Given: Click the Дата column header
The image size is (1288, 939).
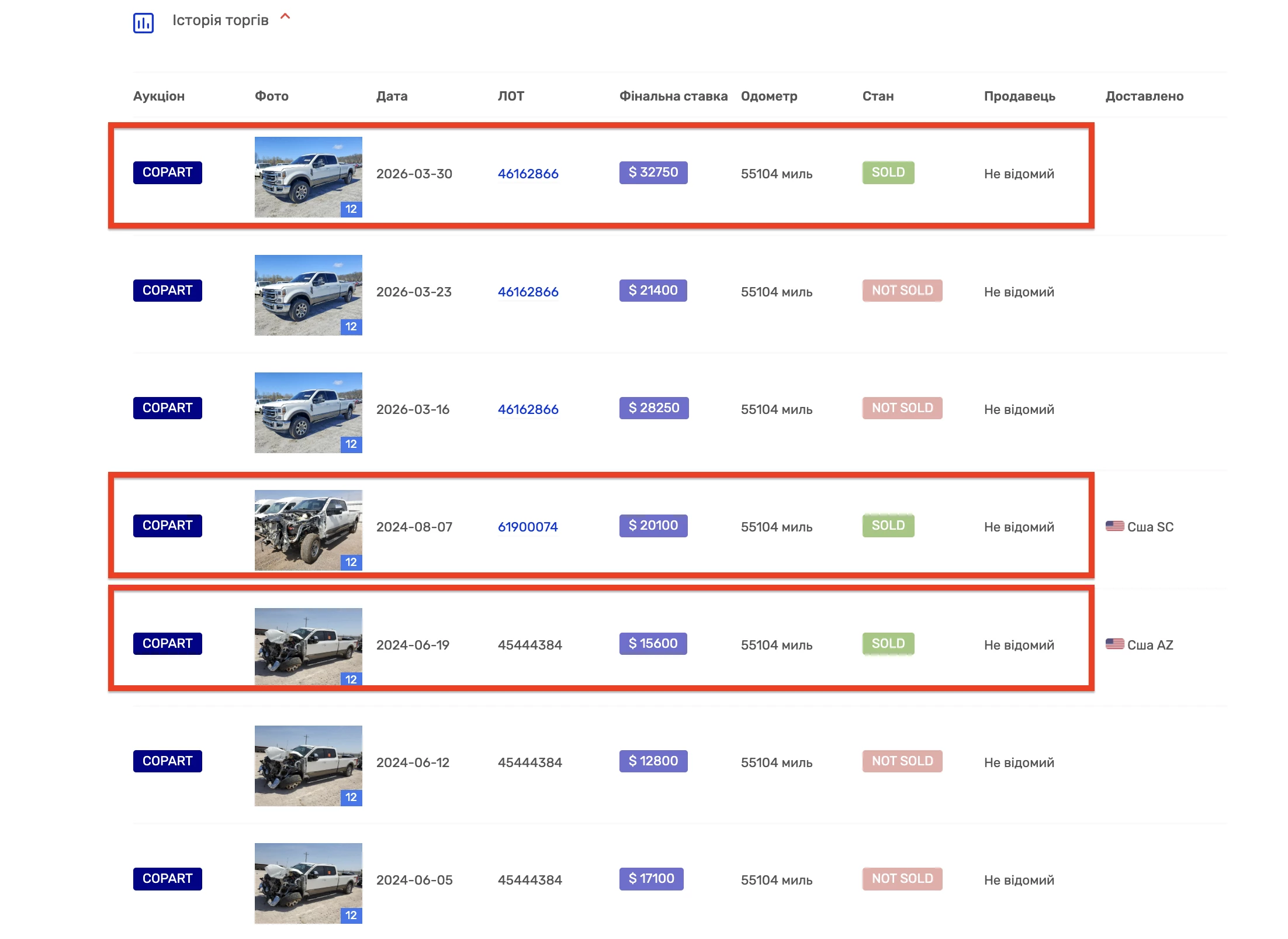Looking at the screenshot, I should click(x=392, y=96).
